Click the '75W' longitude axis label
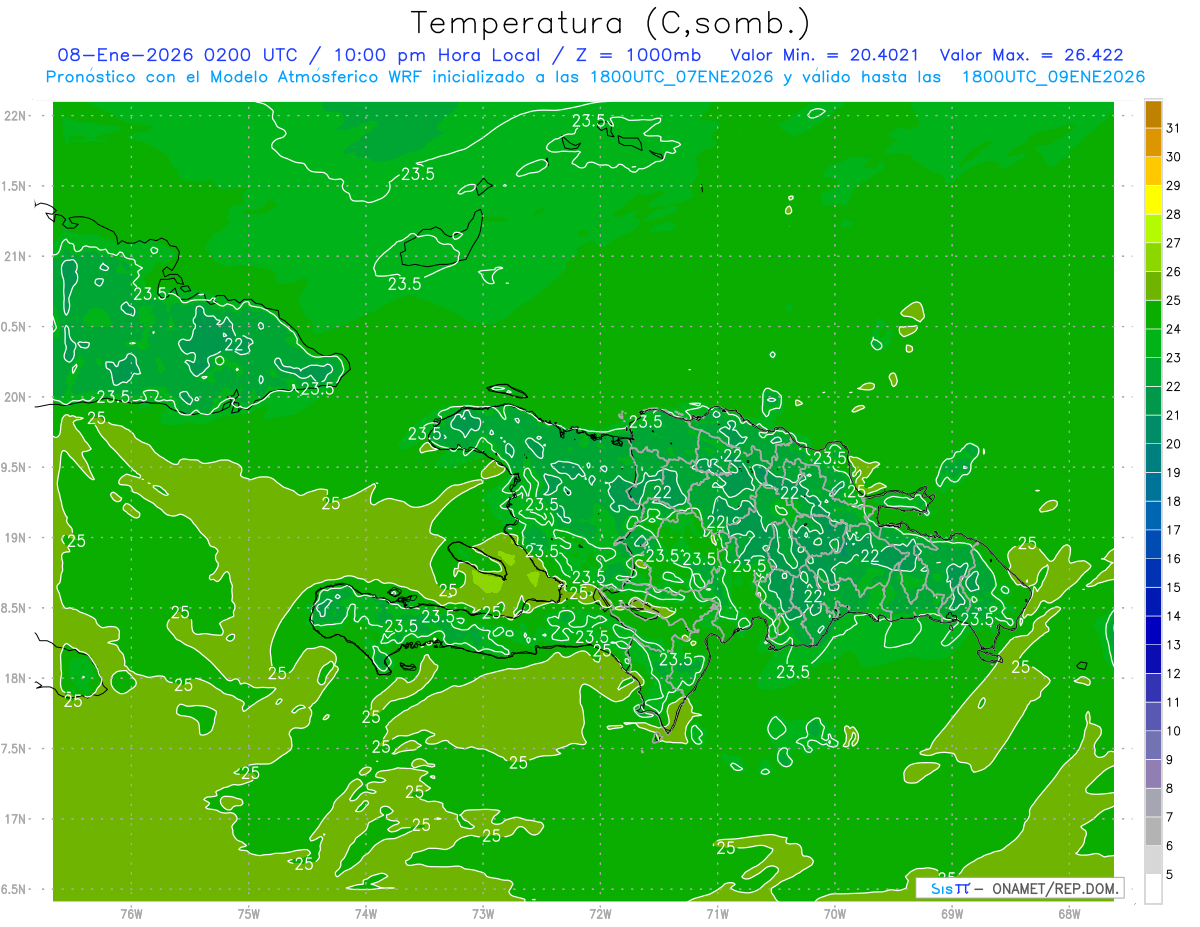 click(248, 915)
